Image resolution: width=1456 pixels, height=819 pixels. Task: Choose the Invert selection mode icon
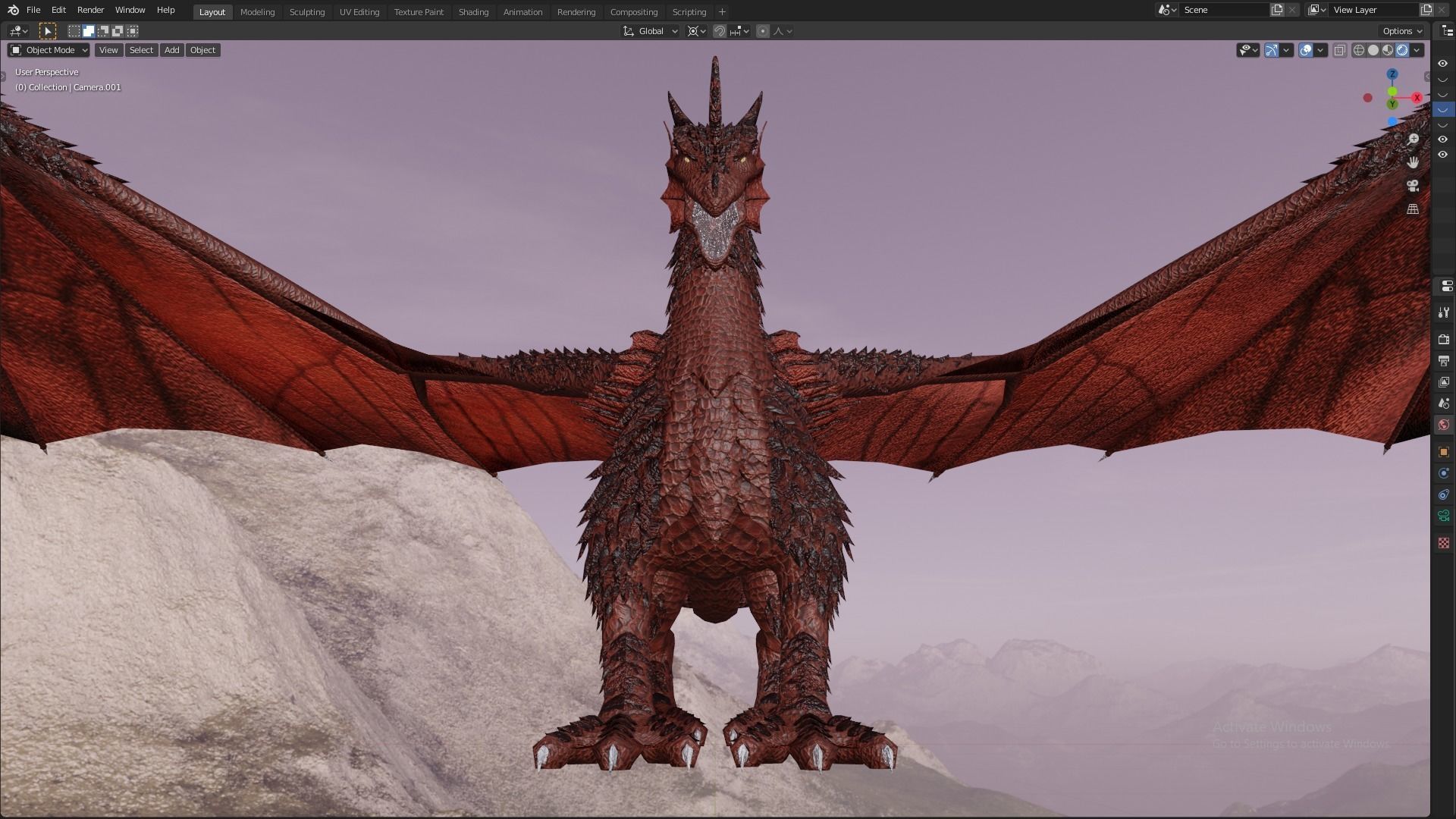[118, 31]
